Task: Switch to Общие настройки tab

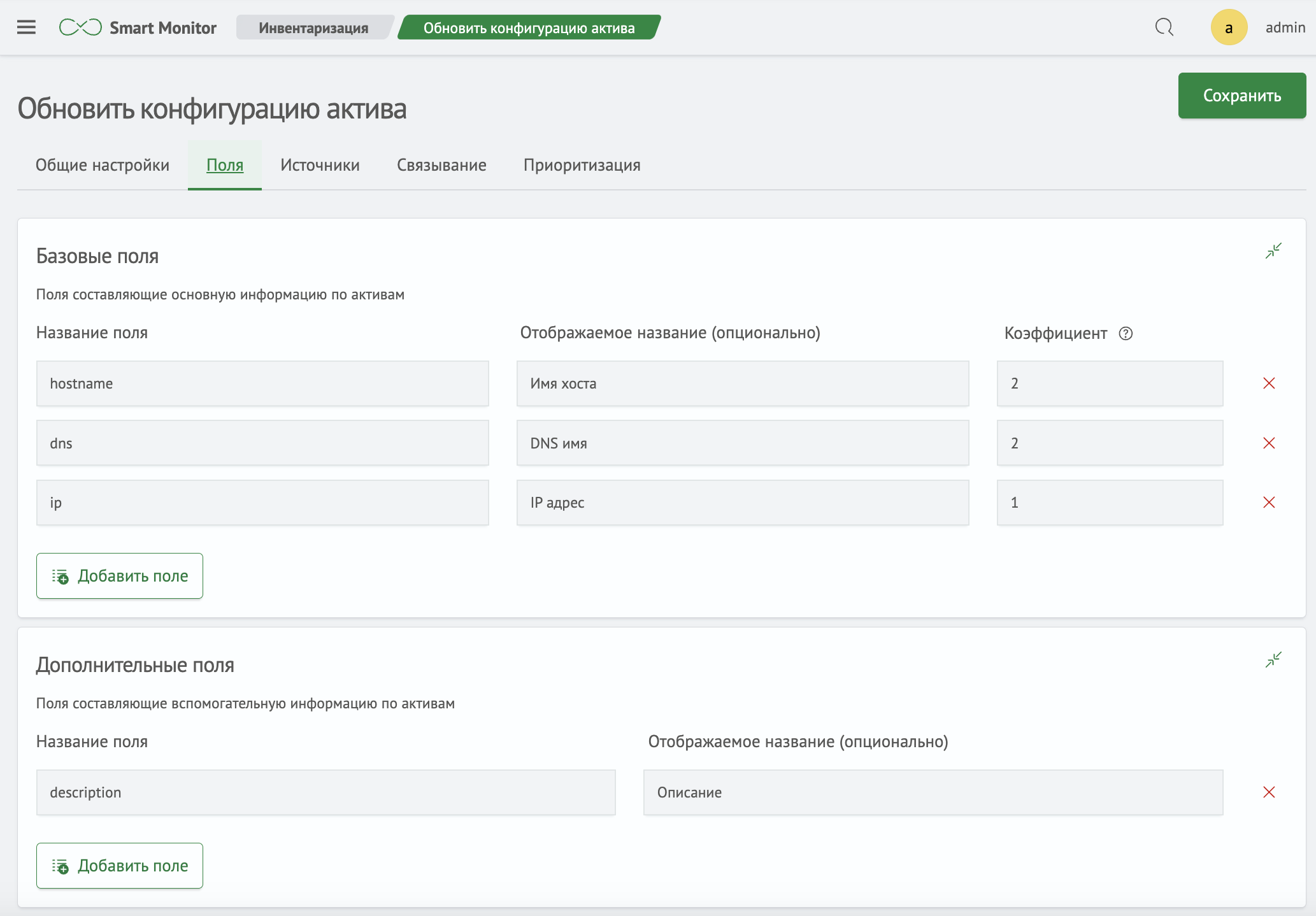Action: tap(103, 165)
